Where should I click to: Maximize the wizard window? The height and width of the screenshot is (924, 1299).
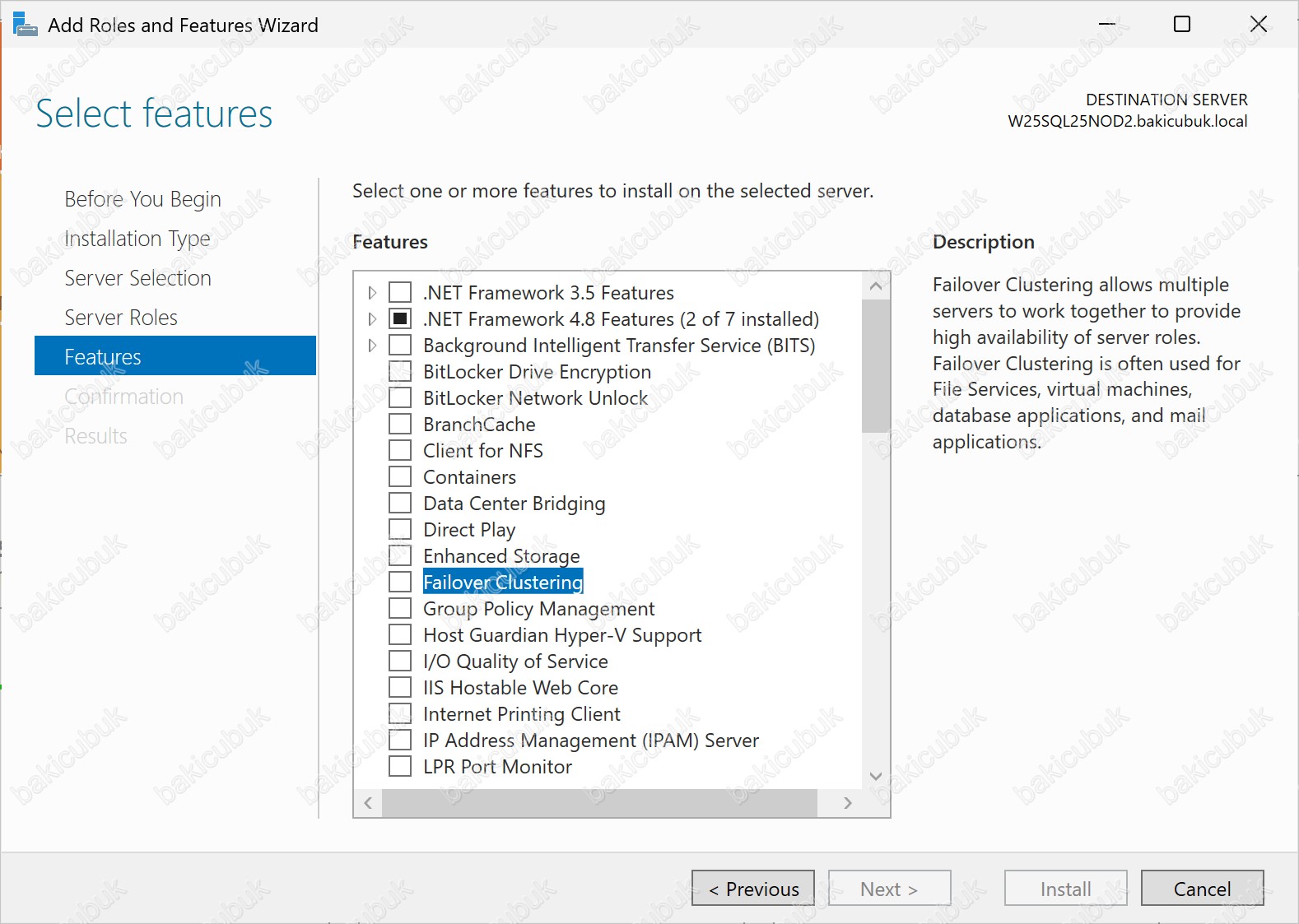pos(1181,25)
